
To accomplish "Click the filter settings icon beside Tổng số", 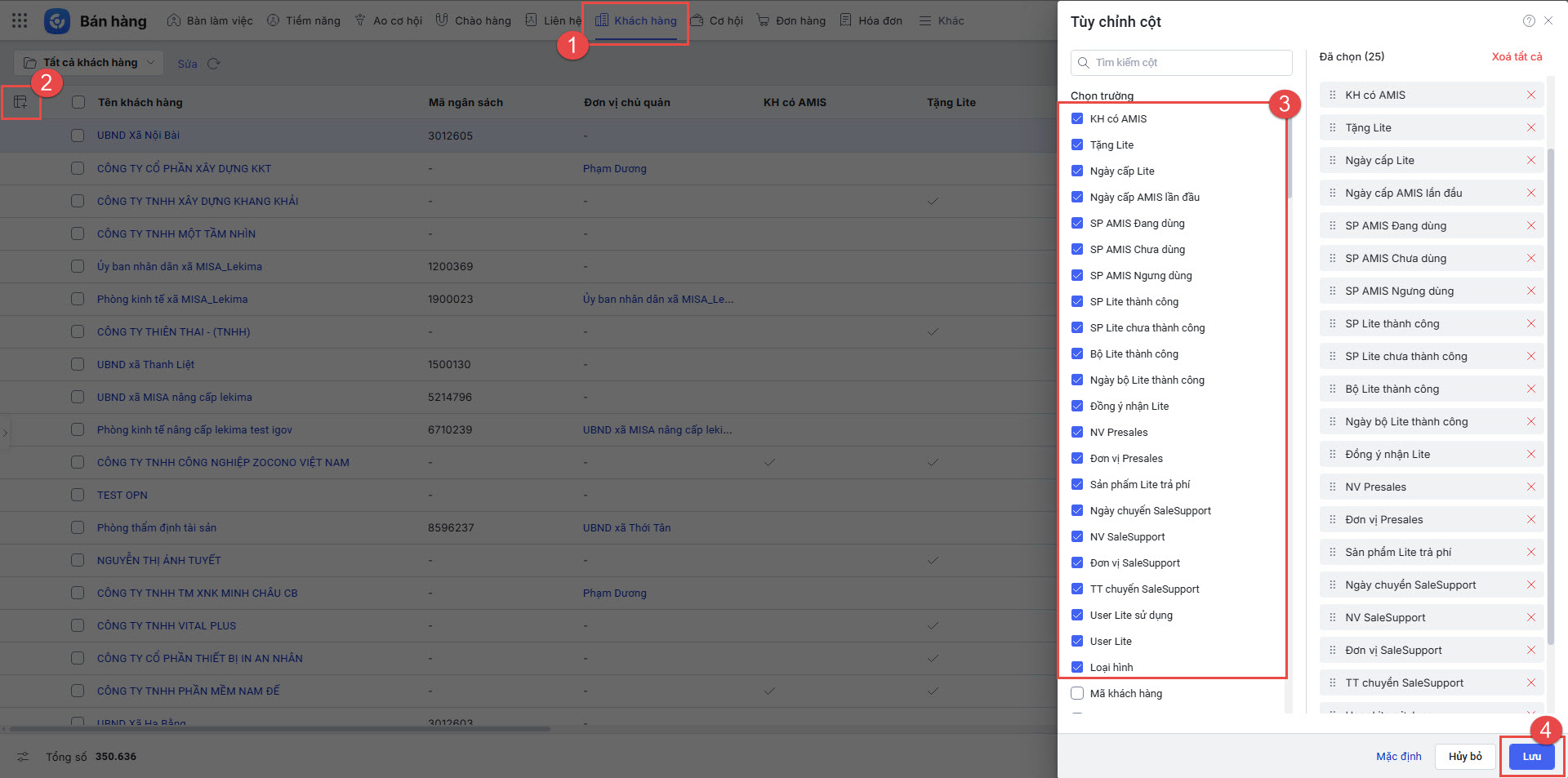I will [23, 757].
